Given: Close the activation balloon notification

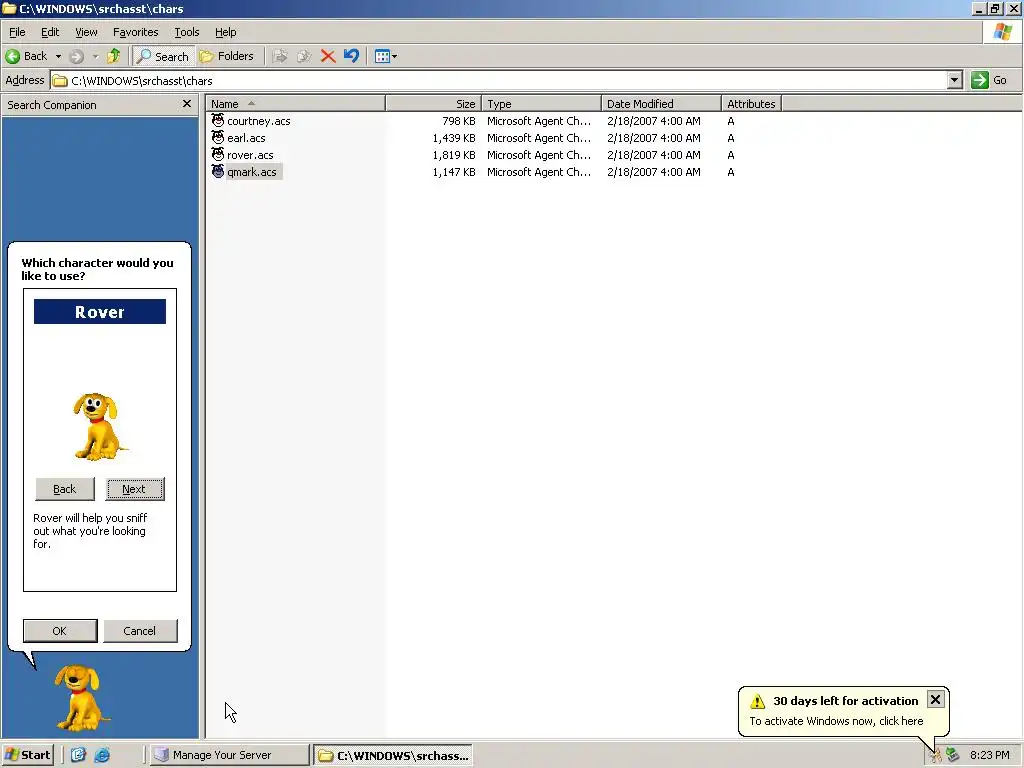Looking at the screenshot, I should pyautogui.click(x=935, y=699).
